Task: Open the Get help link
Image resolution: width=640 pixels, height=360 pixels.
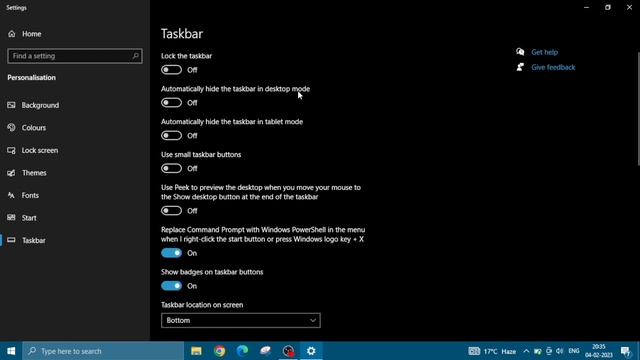Action: [x=544, y=52]
